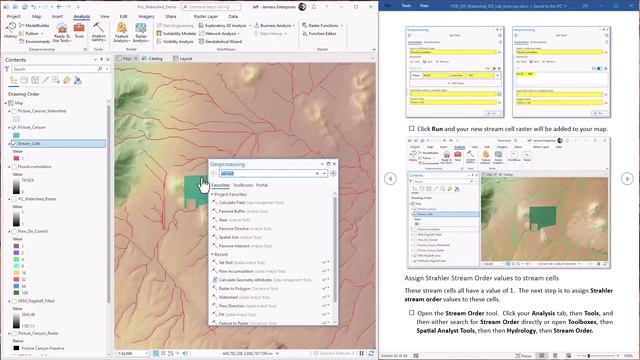Image resolution: width=640 pixels, height=360 pixels.
Task: Open the Raster Analysis portal button
Action: pyautogui.click(x=140, y=33)
